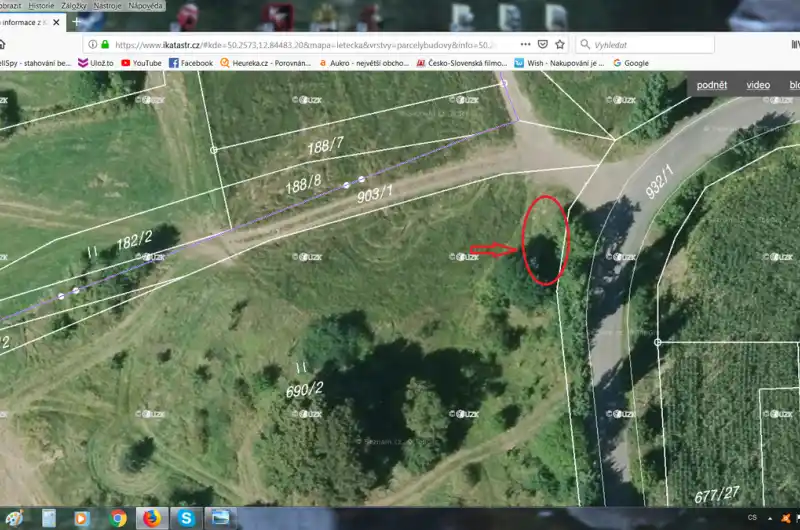Screen dimensions: 800x530
Task: Open Google bookmark
Action: point(631,63)
